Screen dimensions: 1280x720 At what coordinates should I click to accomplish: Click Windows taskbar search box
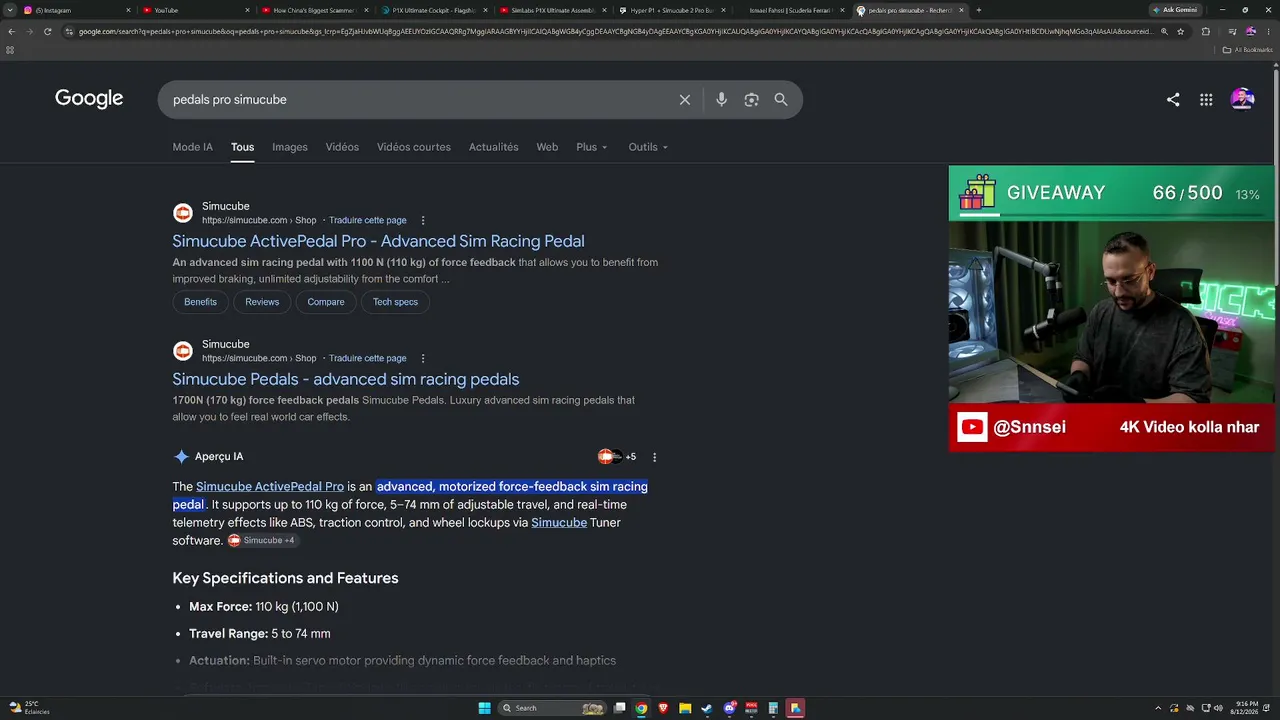coord(553,708)
